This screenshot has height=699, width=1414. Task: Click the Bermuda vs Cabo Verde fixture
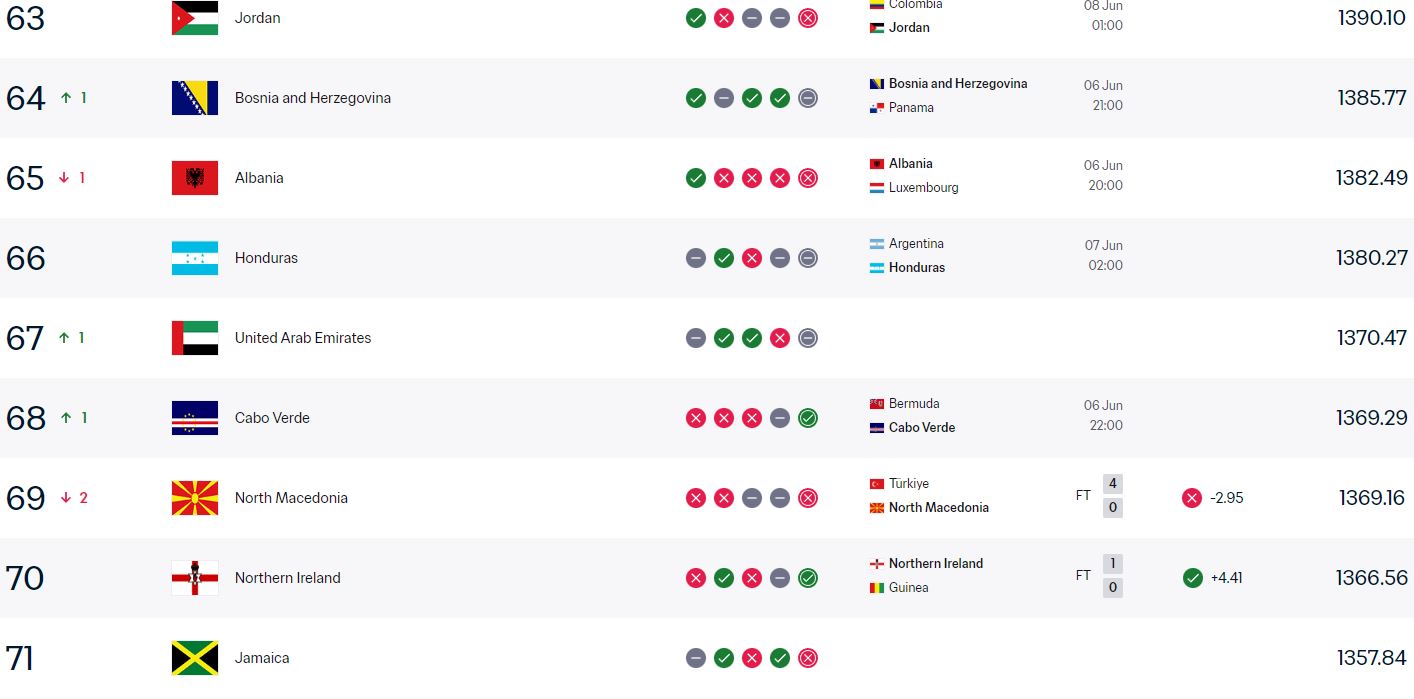pos(996,415)
